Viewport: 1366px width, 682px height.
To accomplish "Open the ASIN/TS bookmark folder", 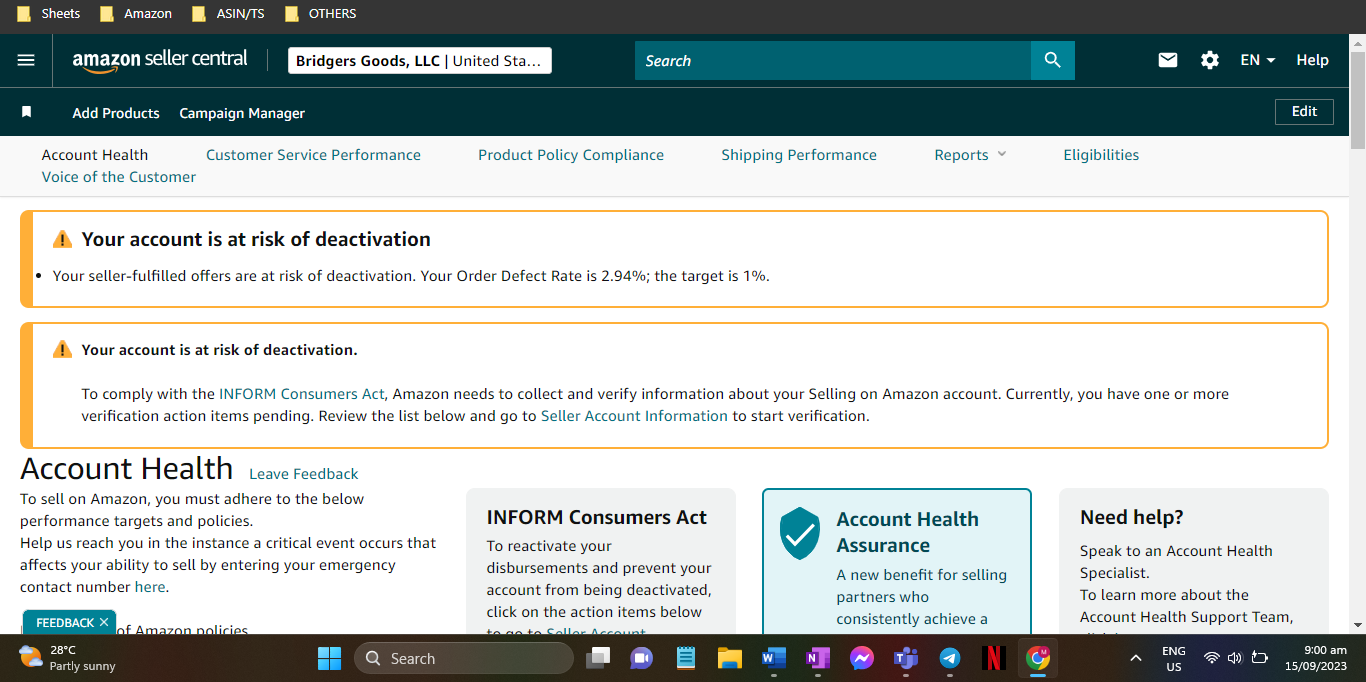I will click(229, 14).
